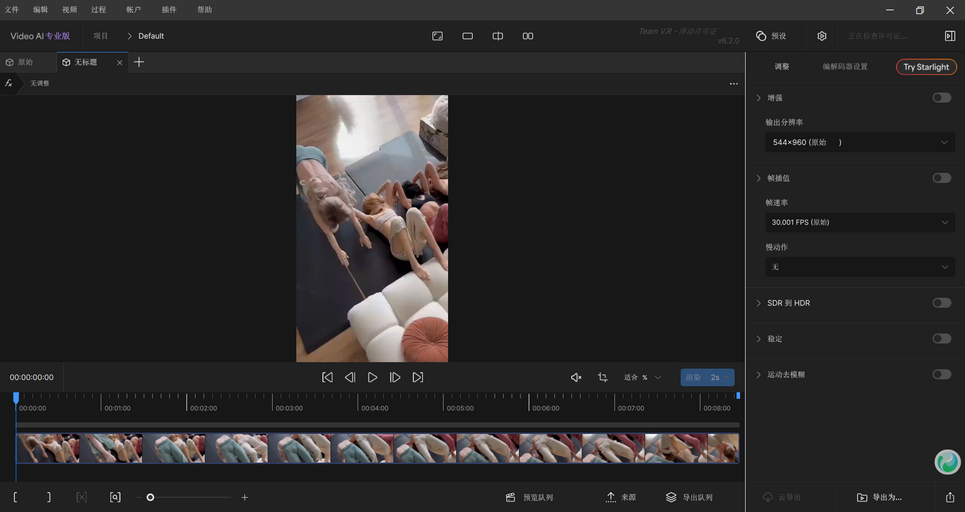Toggle the right panel collapse icon
This screenshot has height=512, width=965.
(x=950, y=36)
